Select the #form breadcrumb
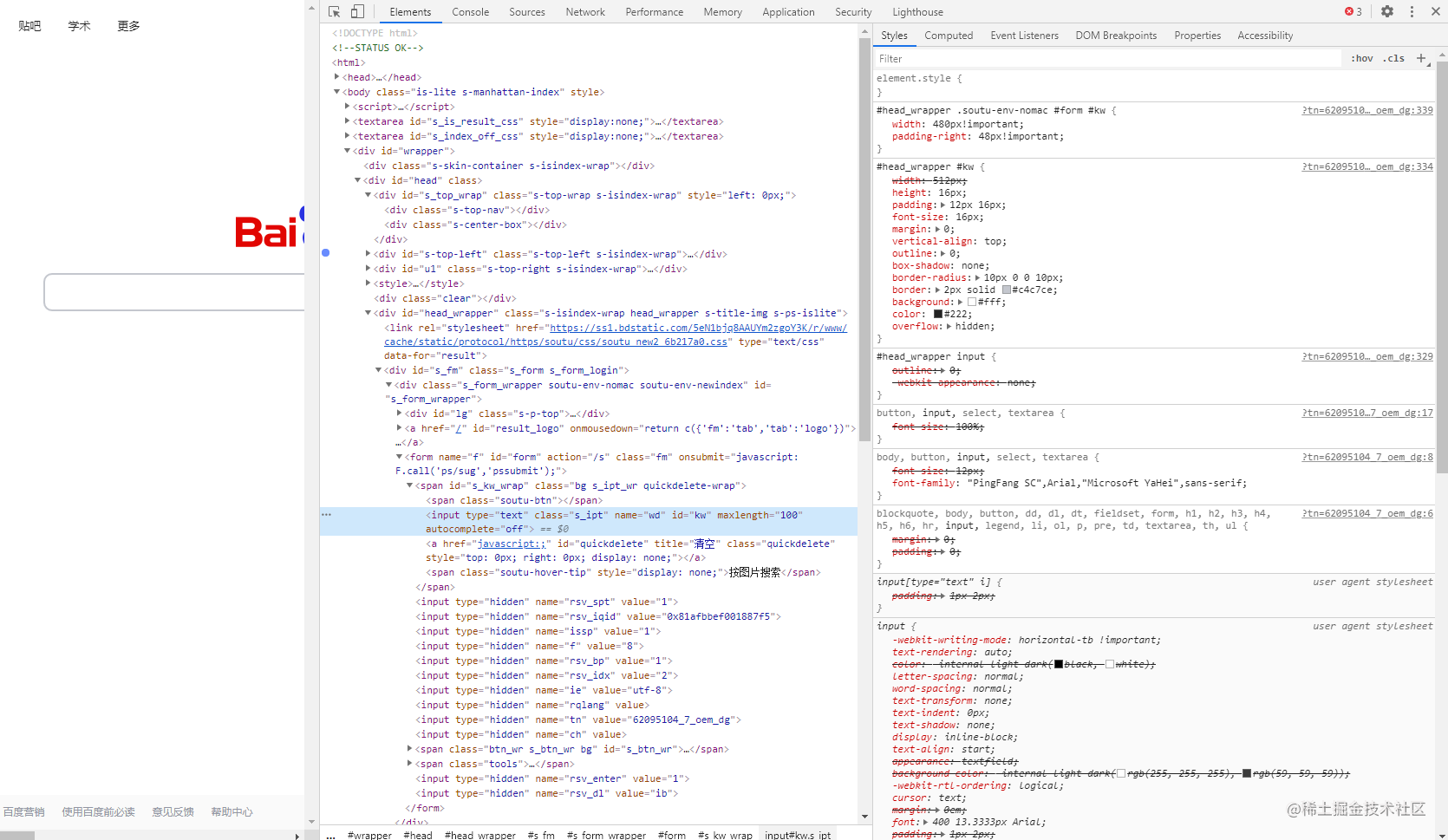 tap(672, 835)
